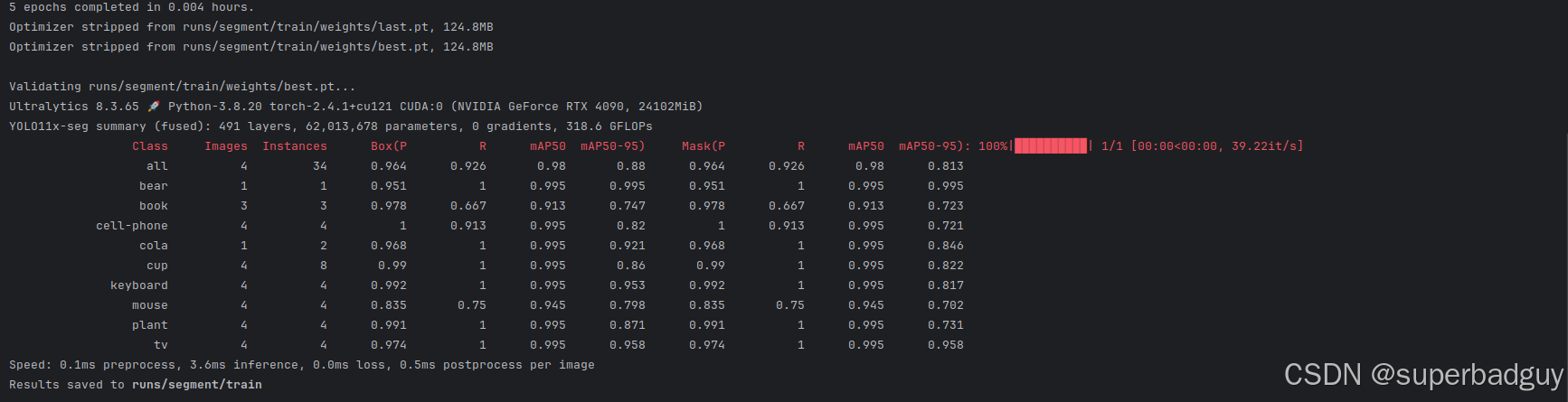The width and height of the screenshot is (1568, 402).
Task: Click the 'Box(P' column header
Action: pyautogui.click(x=389, y=146)
